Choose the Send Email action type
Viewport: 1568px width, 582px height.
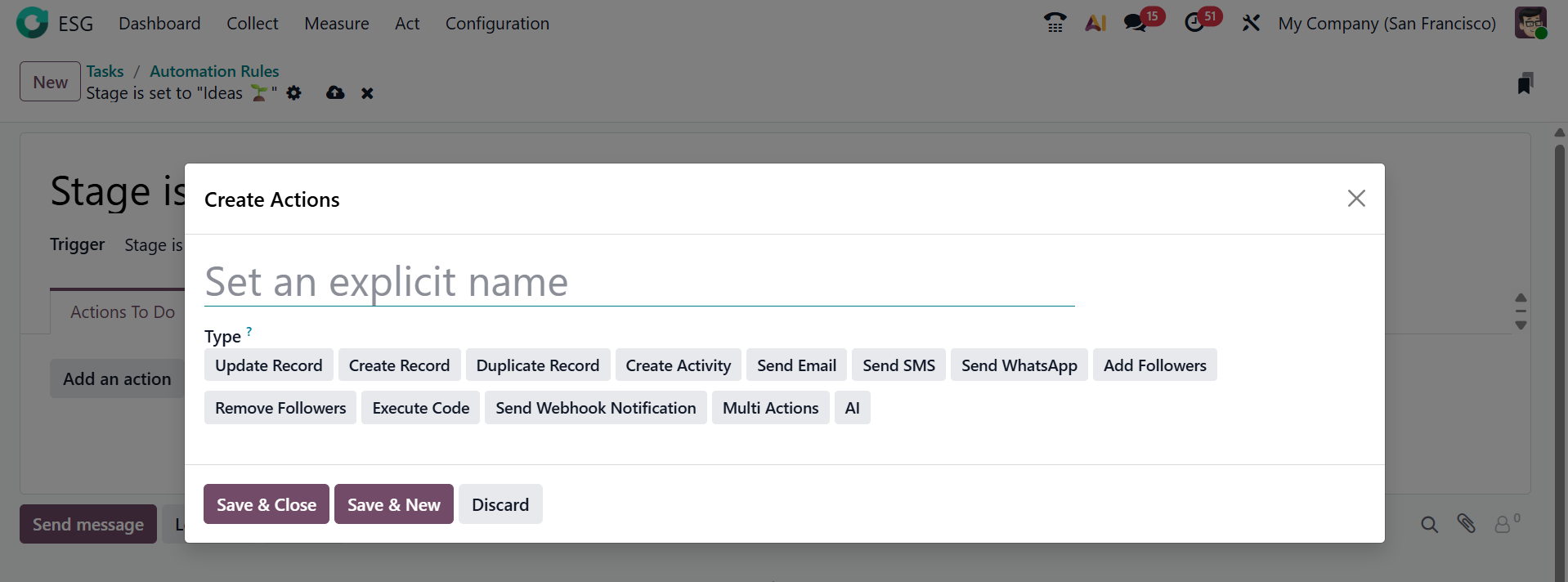point(796,365)
